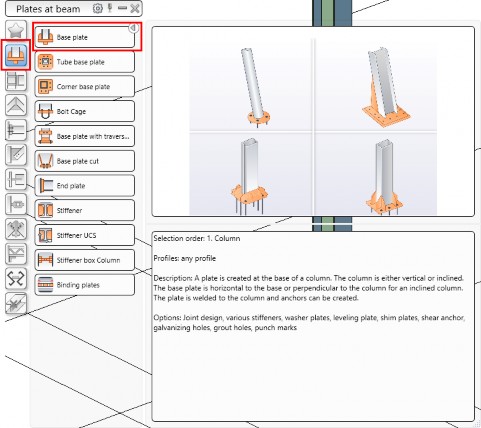Select the Stiffener joint
Screen dimensions: 481x428
coord(85,210)
